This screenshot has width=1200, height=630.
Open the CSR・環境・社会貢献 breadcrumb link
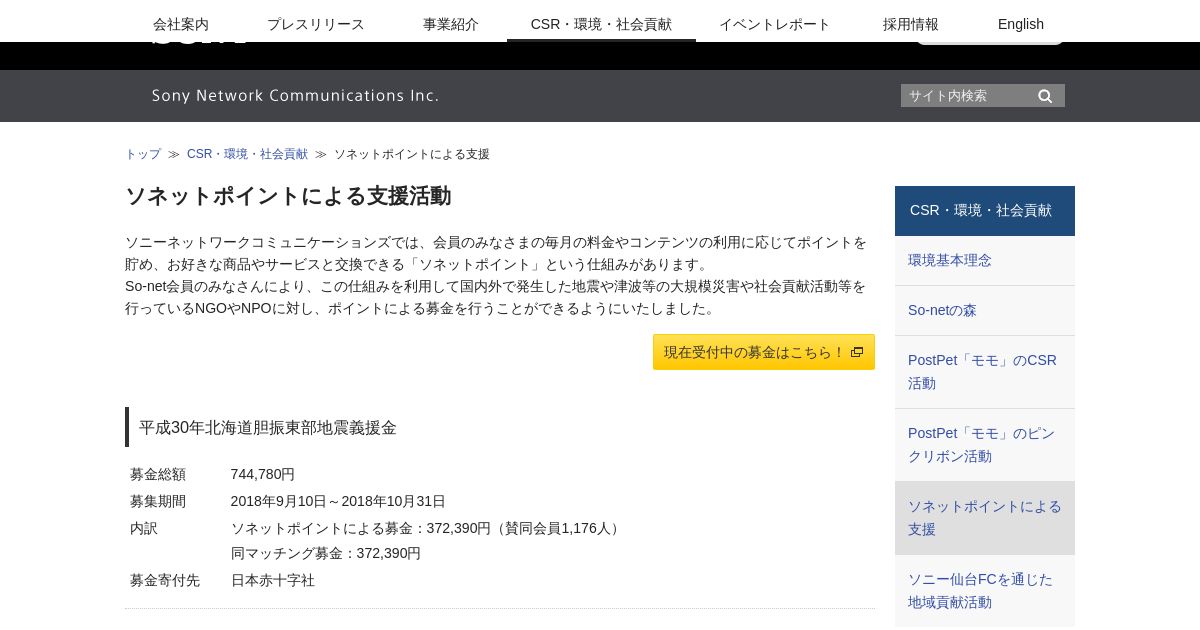pyautogui.click(x=247, y=154)
